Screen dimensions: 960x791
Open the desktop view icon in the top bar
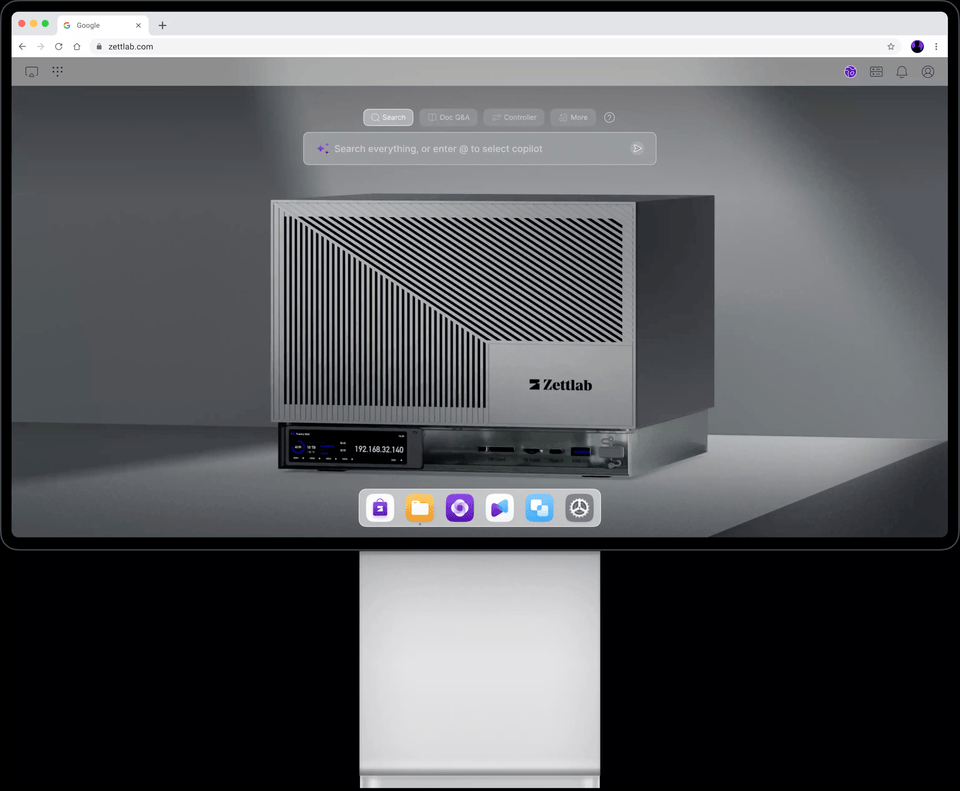[32, 72]
